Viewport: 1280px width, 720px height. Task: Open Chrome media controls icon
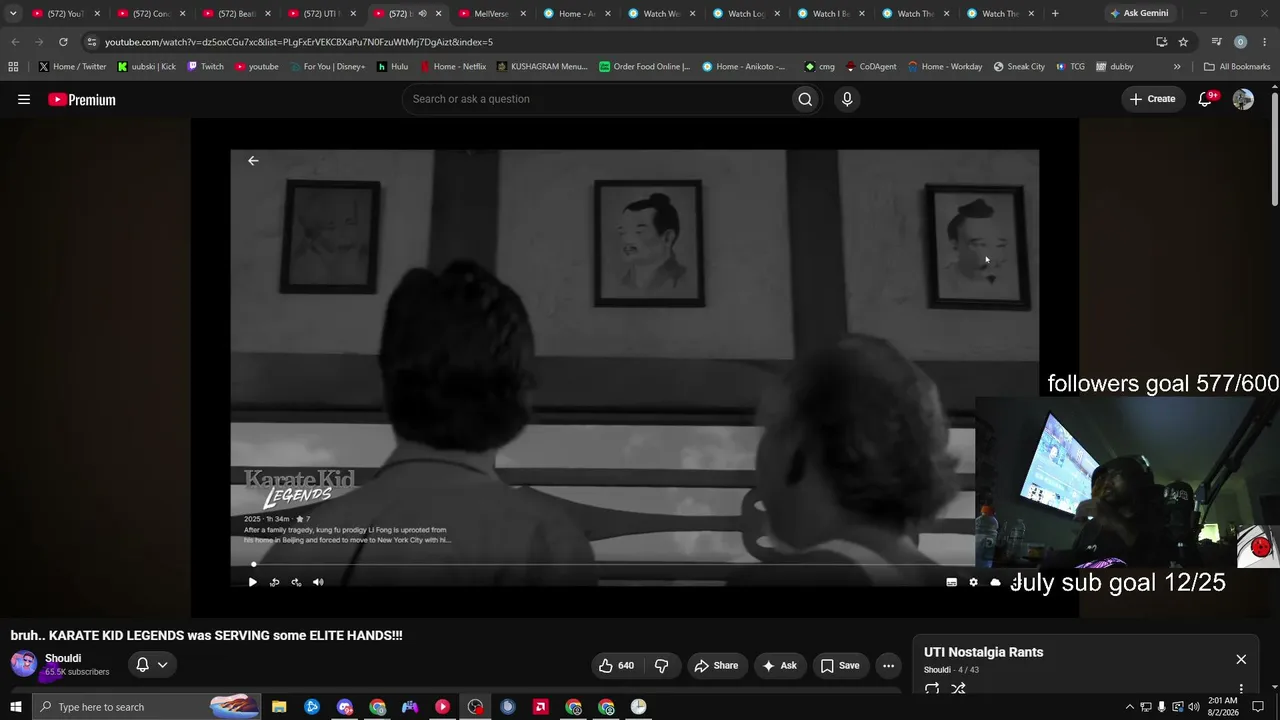[1216, 42]
